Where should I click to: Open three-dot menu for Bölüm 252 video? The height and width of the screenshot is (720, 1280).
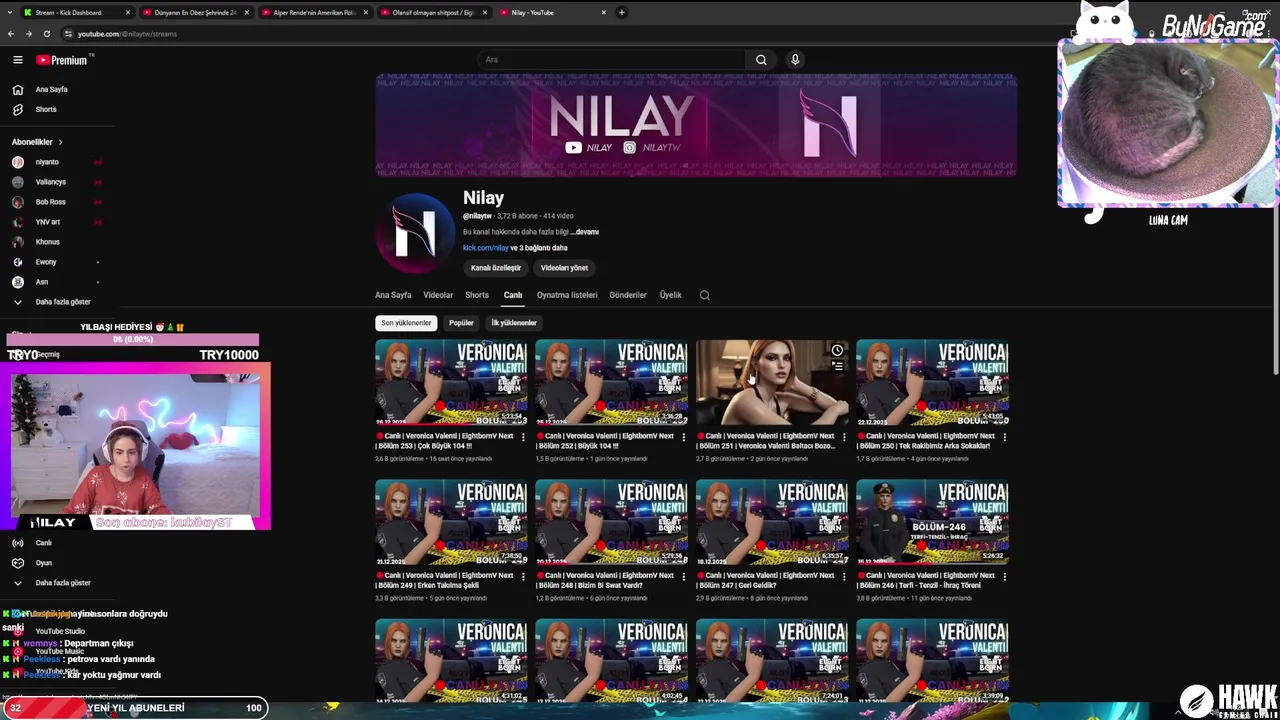683,437
